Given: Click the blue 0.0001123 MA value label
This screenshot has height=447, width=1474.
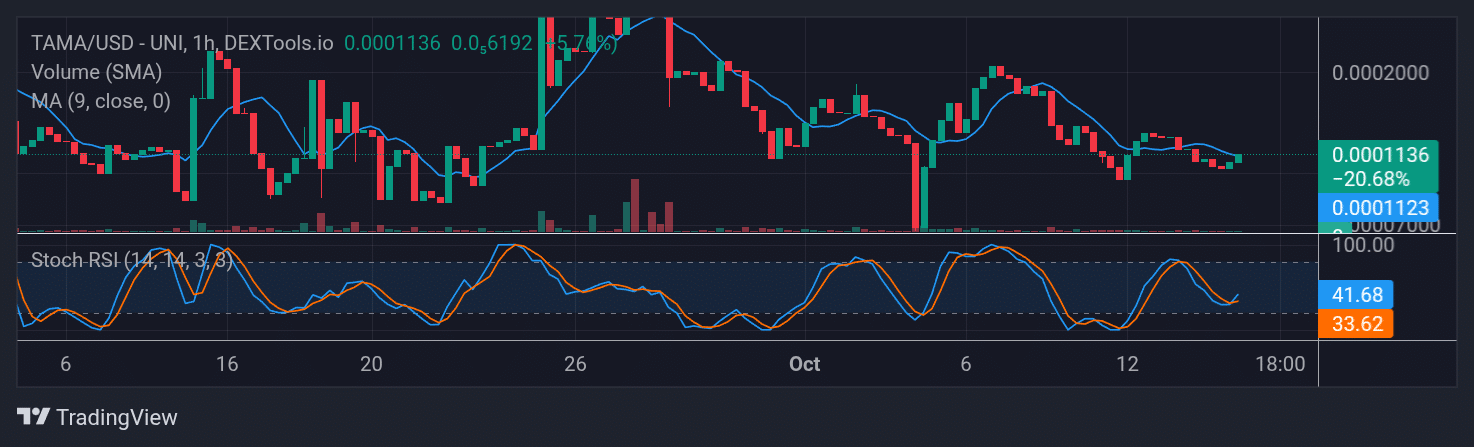Looking at the screenshot, I should 1378,207.
